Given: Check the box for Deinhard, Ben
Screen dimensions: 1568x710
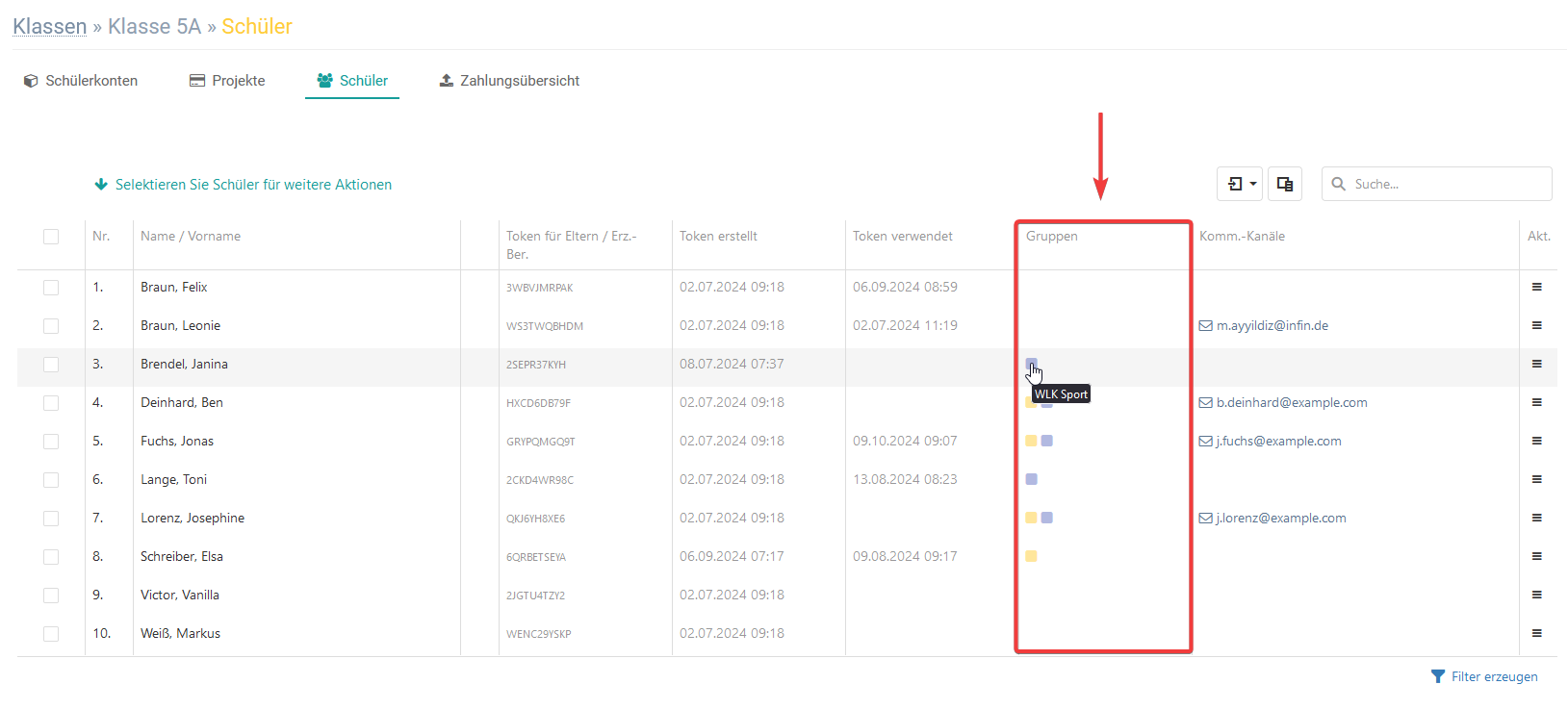Looking at the screenshot, I should point(51,403).
